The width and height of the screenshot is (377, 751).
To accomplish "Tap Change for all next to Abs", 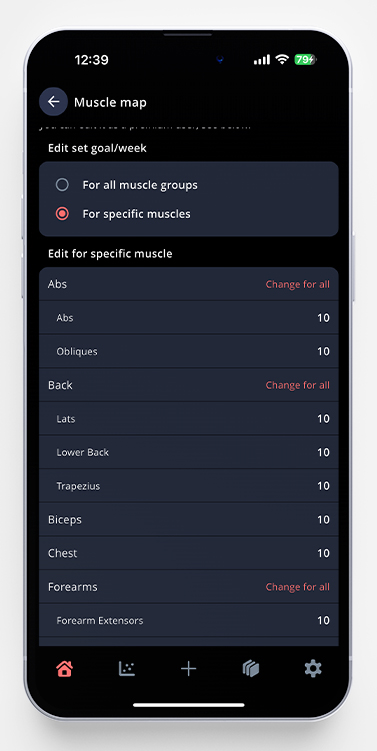I will point(297,284).
